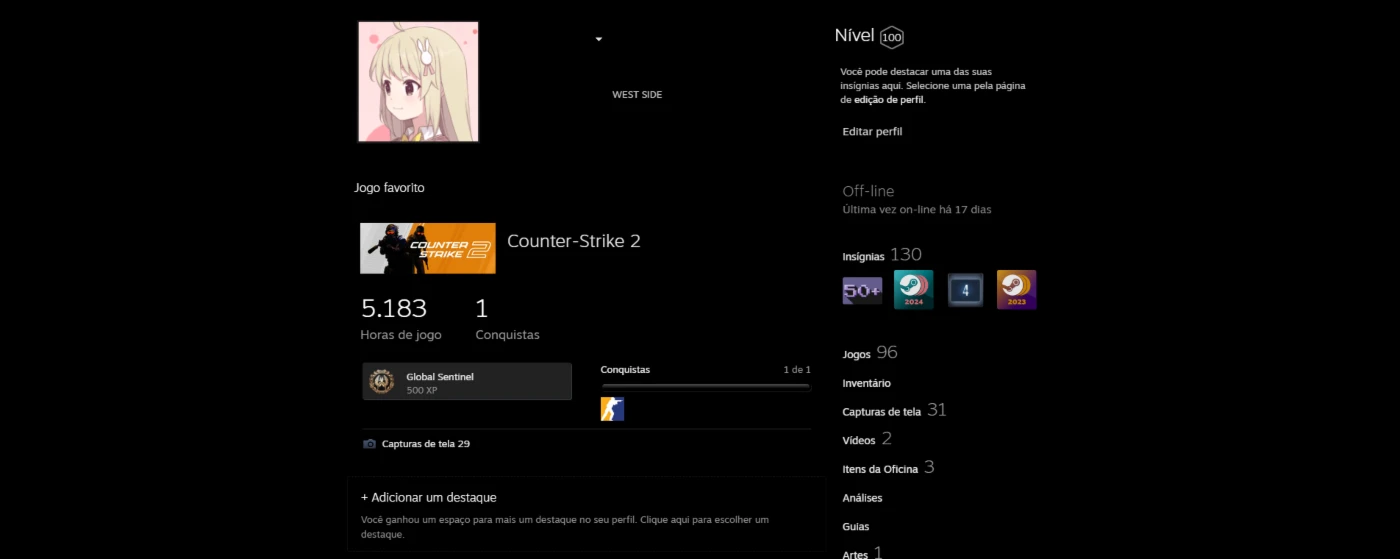
Task: Click the level 100 badge icon
Action: click(x=892, y=38)
